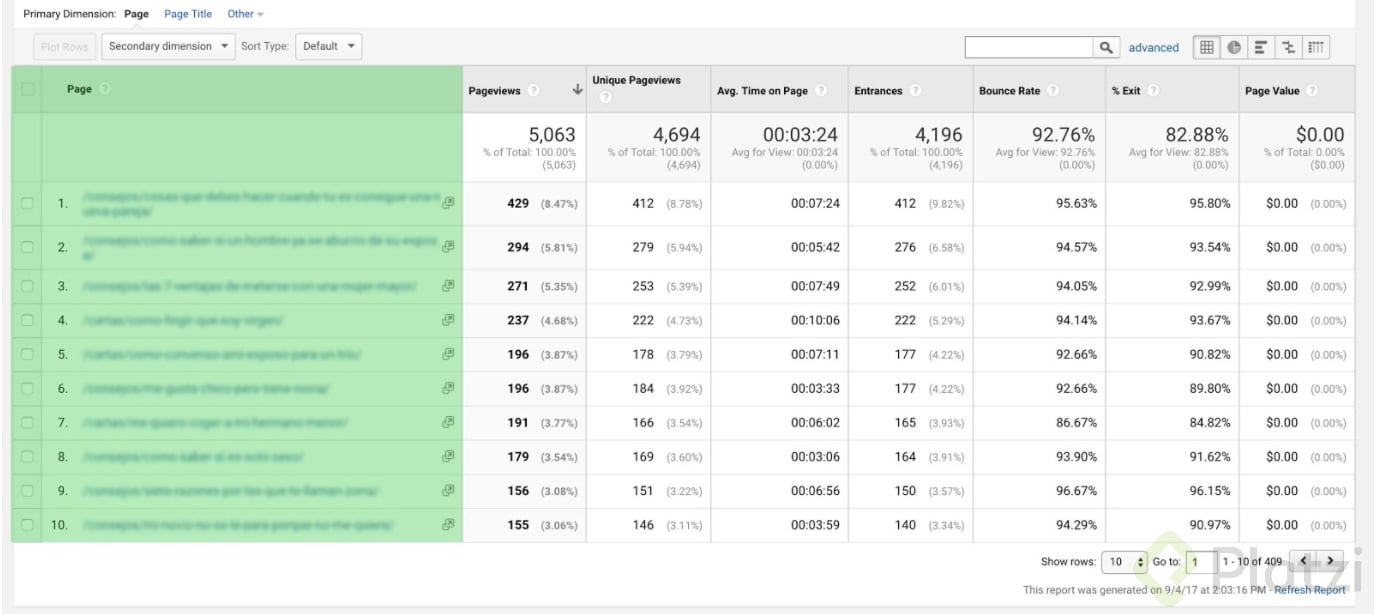Viewport: 1376px width, 614px height.
Task: Click the 1 - 10 of 409 text
Action: click(x=1252, y=561)
